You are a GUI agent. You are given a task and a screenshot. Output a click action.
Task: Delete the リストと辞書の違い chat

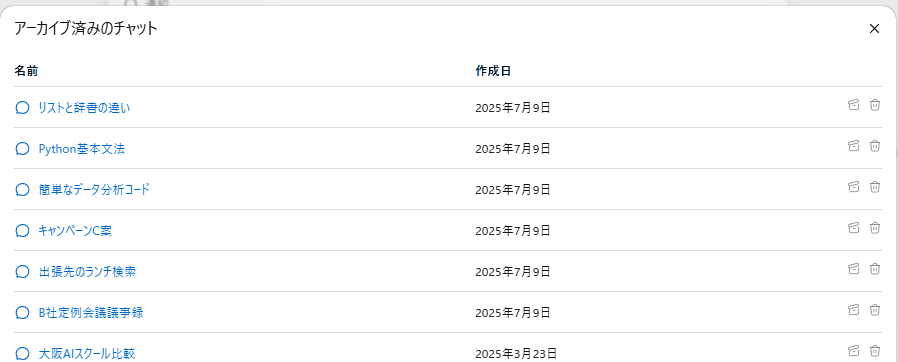click(875, 105)
